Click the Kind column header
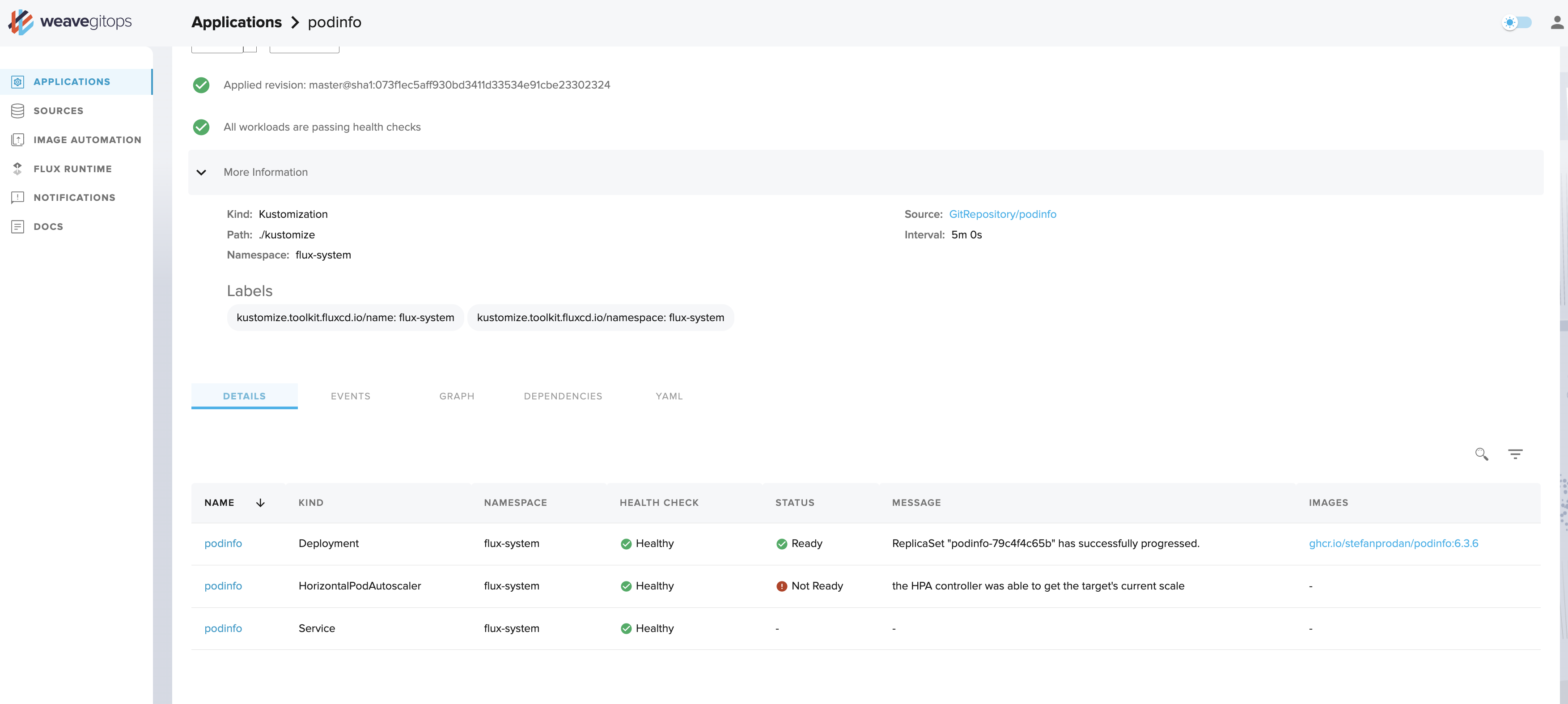This screenshot has height=704, width=1568. click(x=310, y=502)
